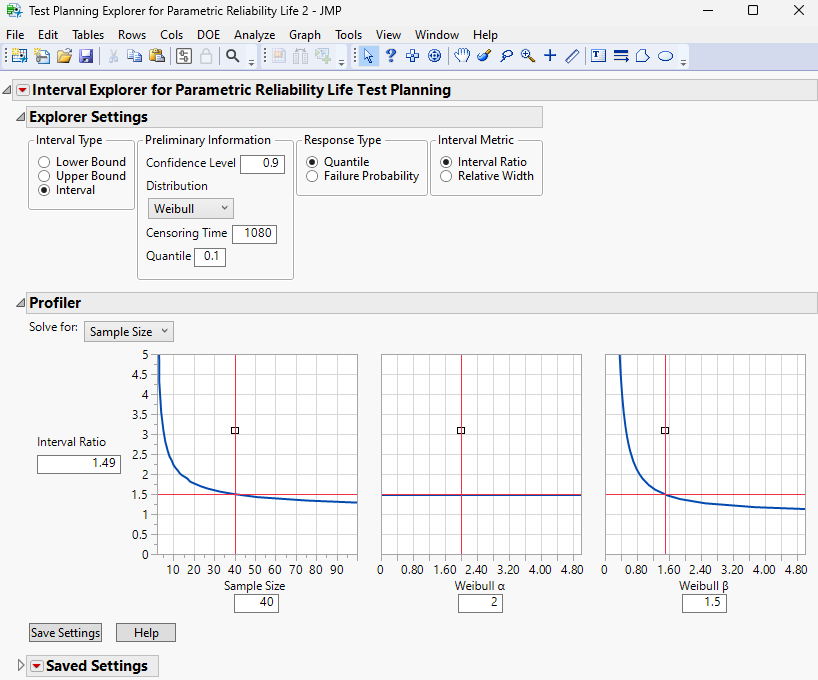Pick the Lasso tool
Screen dimensions: 818x680
coord(505,57)
